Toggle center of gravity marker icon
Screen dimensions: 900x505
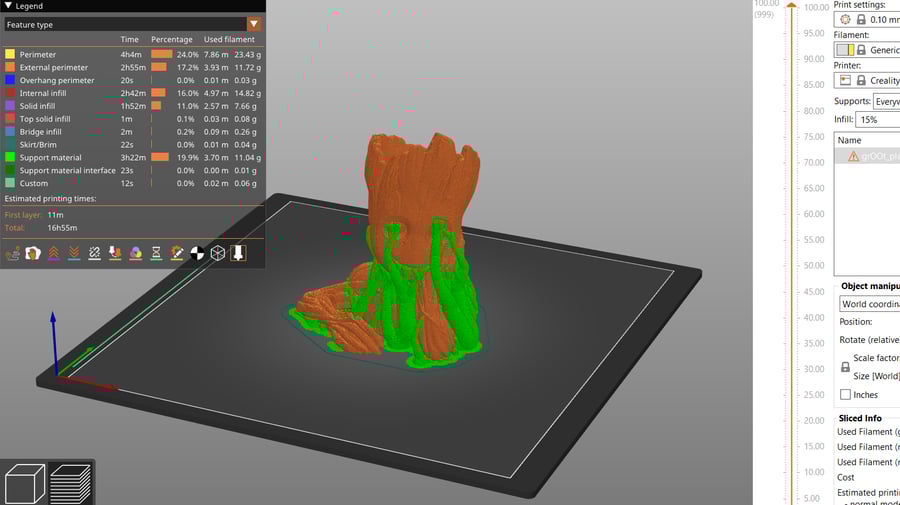197,253
